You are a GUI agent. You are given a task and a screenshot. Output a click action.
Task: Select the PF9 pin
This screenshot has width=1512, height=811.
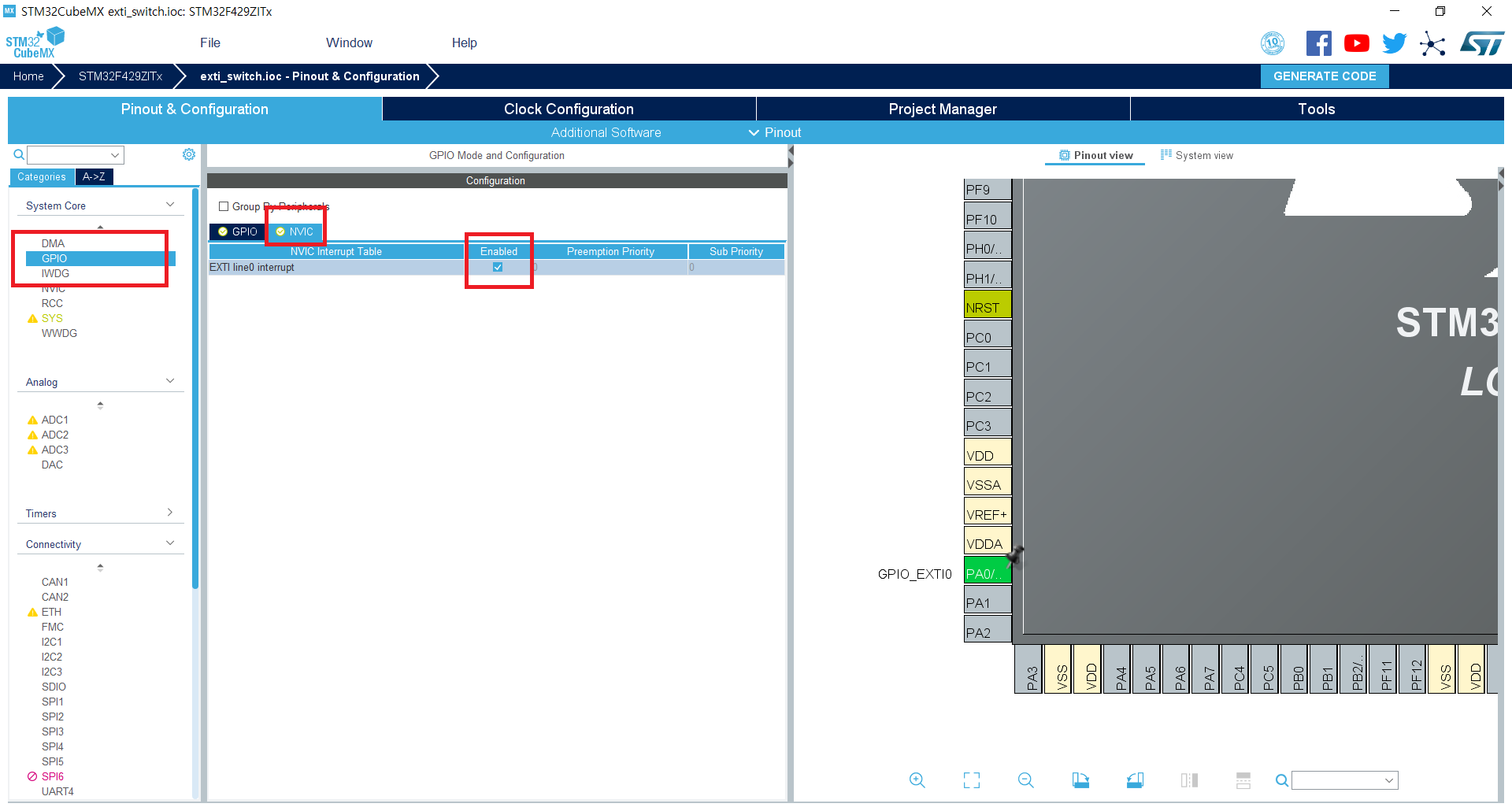(988, 189)
